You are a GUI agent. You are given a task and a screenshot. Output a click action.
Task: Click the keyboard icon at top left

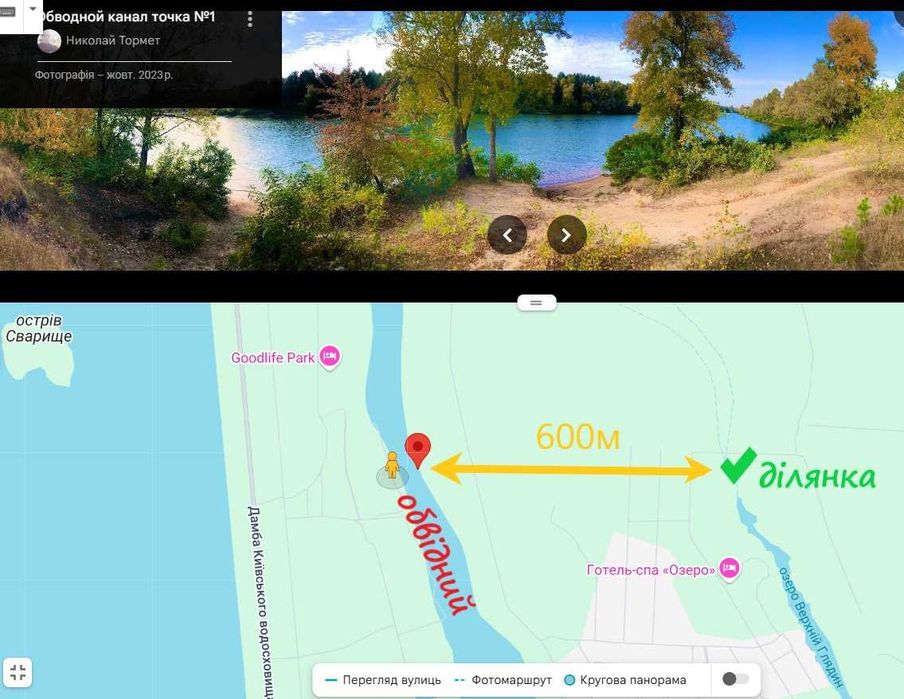coord(8,13)
